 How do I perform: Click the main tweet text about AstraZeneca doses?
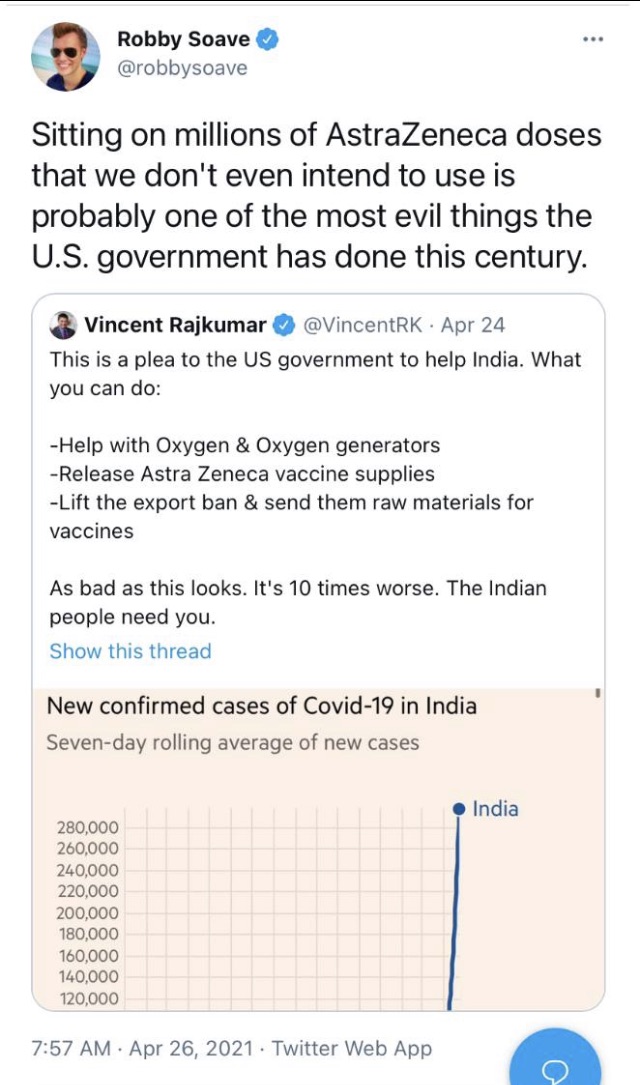pyautogui.click(x=316, y=196)
